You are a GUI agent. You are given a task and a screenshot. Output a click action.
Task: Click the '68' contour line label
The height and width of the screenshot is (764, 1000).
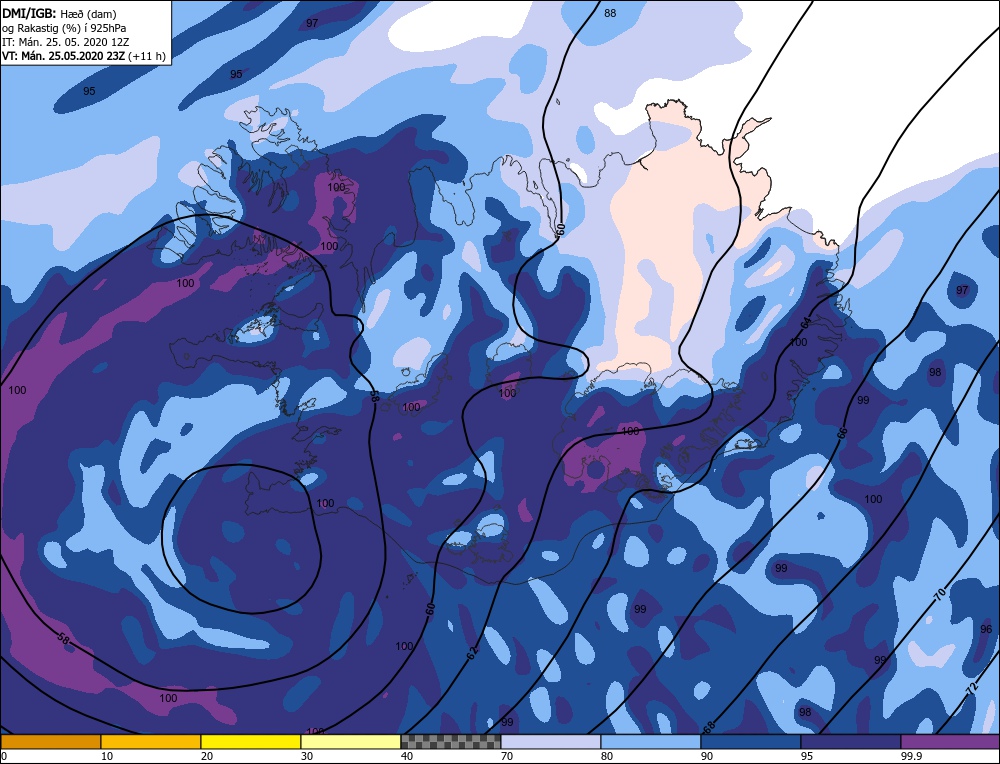(709, 726)
